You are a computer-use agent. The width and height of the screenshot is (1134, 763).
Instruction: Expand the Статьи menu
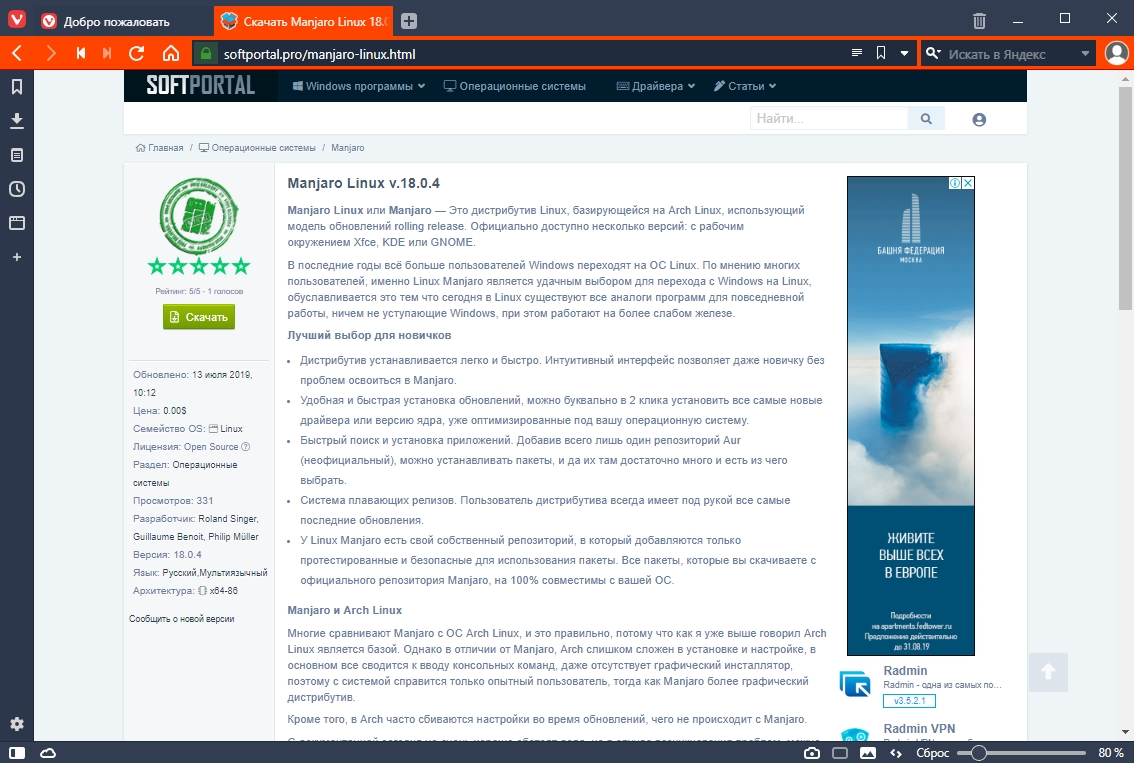[x=745, y=86]
